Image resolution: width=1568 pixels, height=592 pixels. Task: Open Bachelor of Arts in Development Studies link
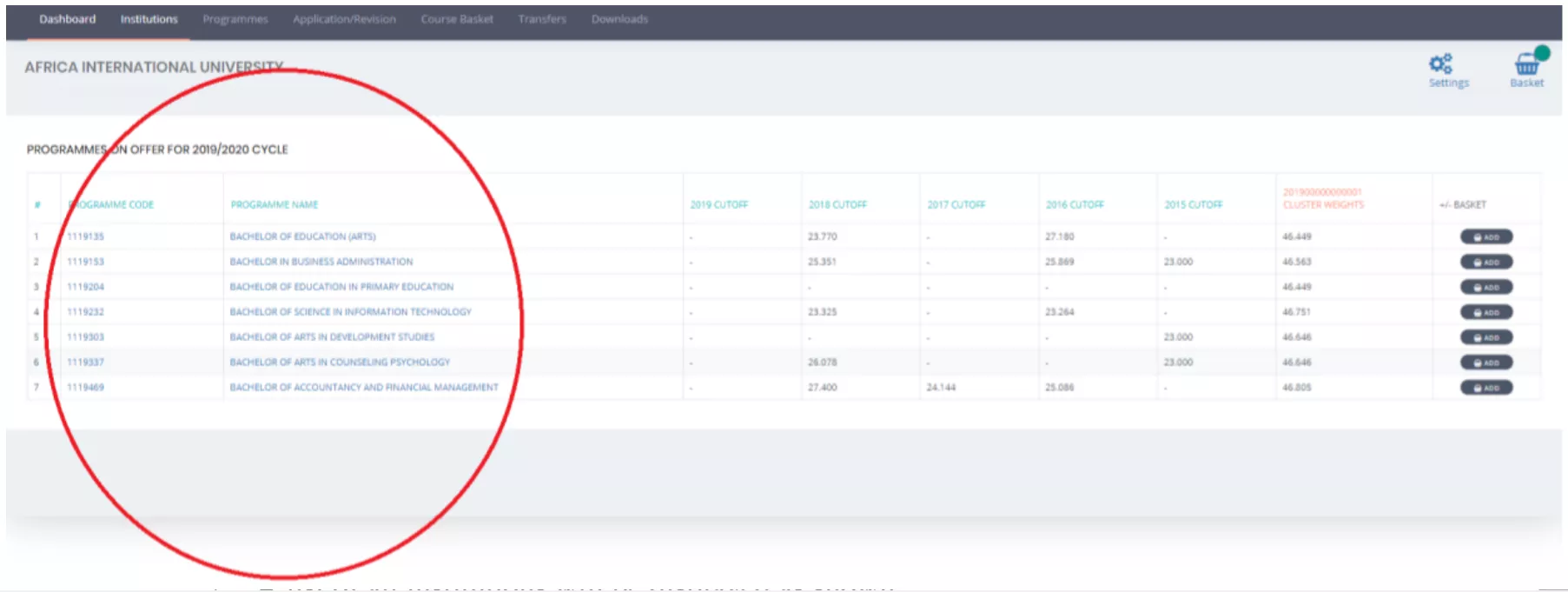pyautogui.click(x=332, y=337)
